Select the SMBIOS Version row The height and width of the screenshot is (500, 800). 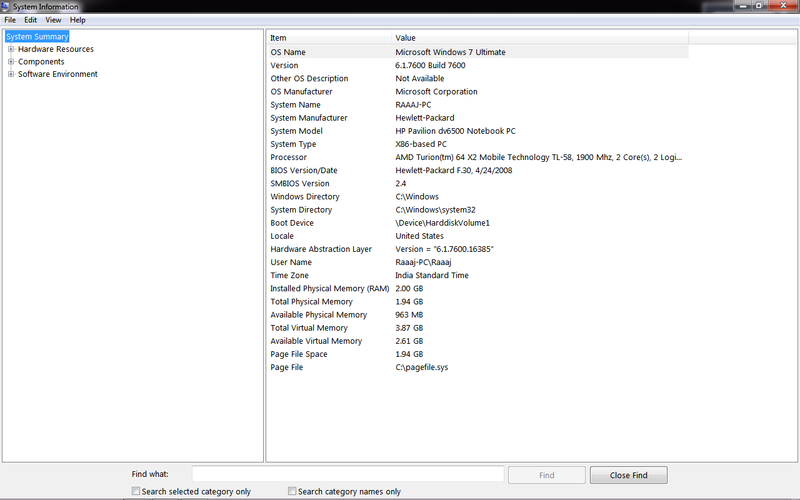(x=478, y=184)
